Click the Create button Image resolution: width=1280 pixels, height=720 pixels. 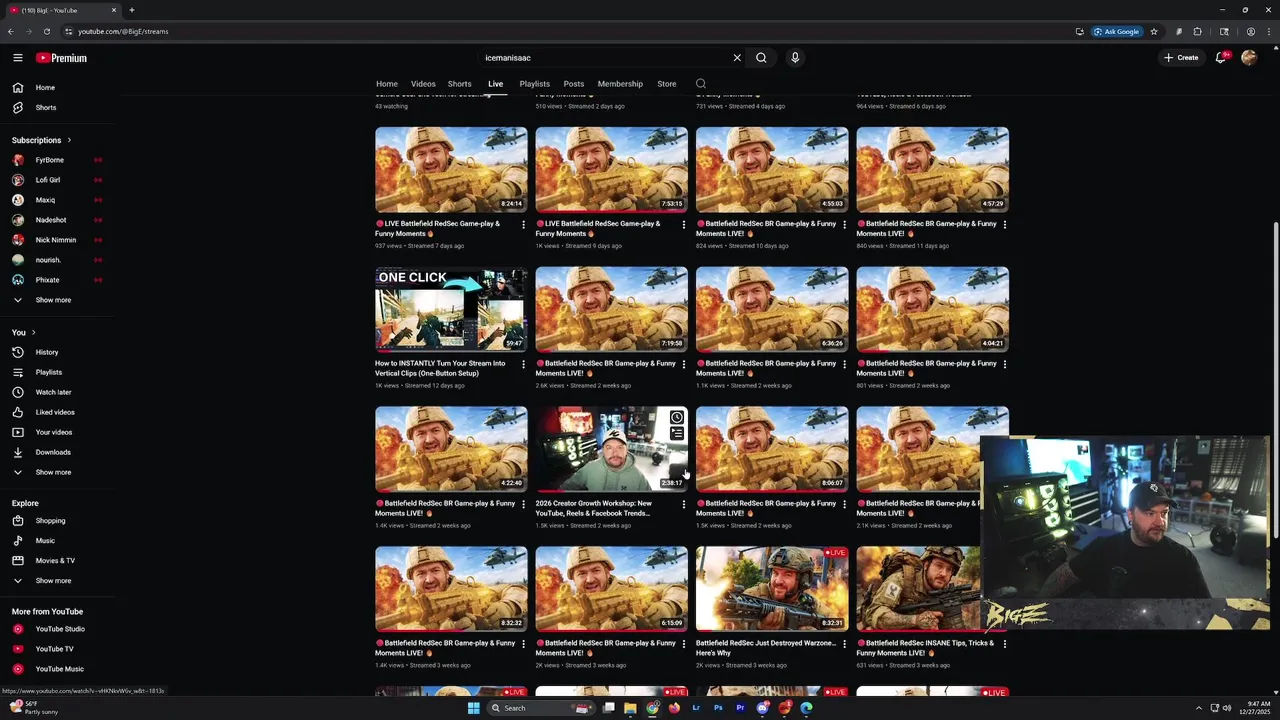click(x=1181, y=58)
